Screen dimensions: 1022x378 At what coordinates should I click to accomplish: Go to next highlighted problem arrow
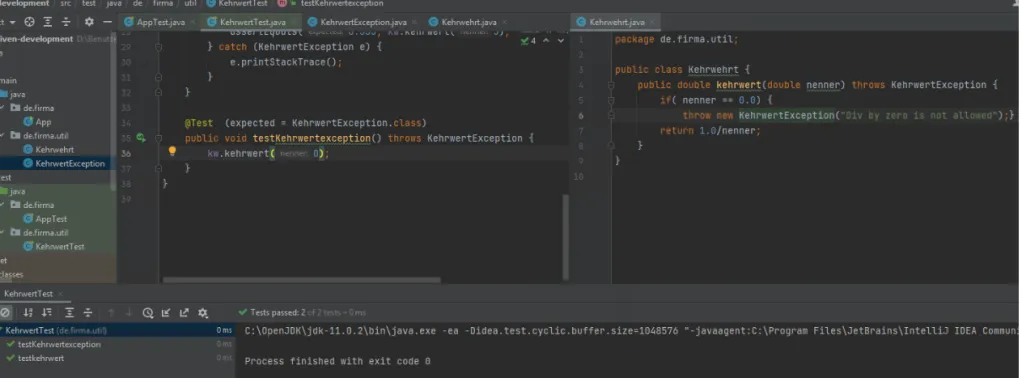pyautogui.click(x=561, y=40)
